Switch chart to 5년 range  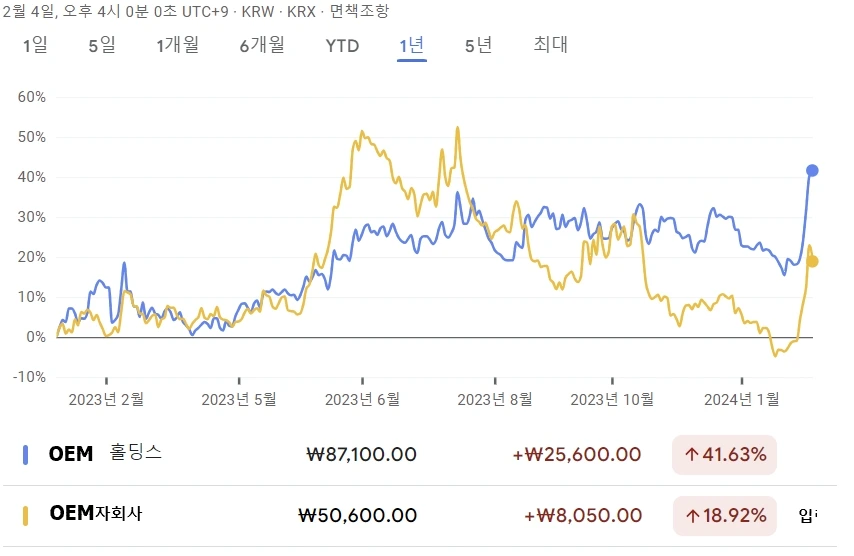[x=478, y=45]
